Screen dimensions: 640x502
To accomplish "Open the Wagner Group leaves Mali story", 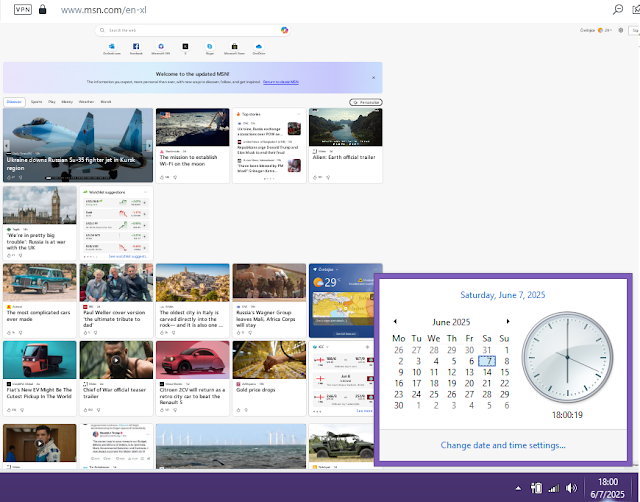I will pos(269,300).
